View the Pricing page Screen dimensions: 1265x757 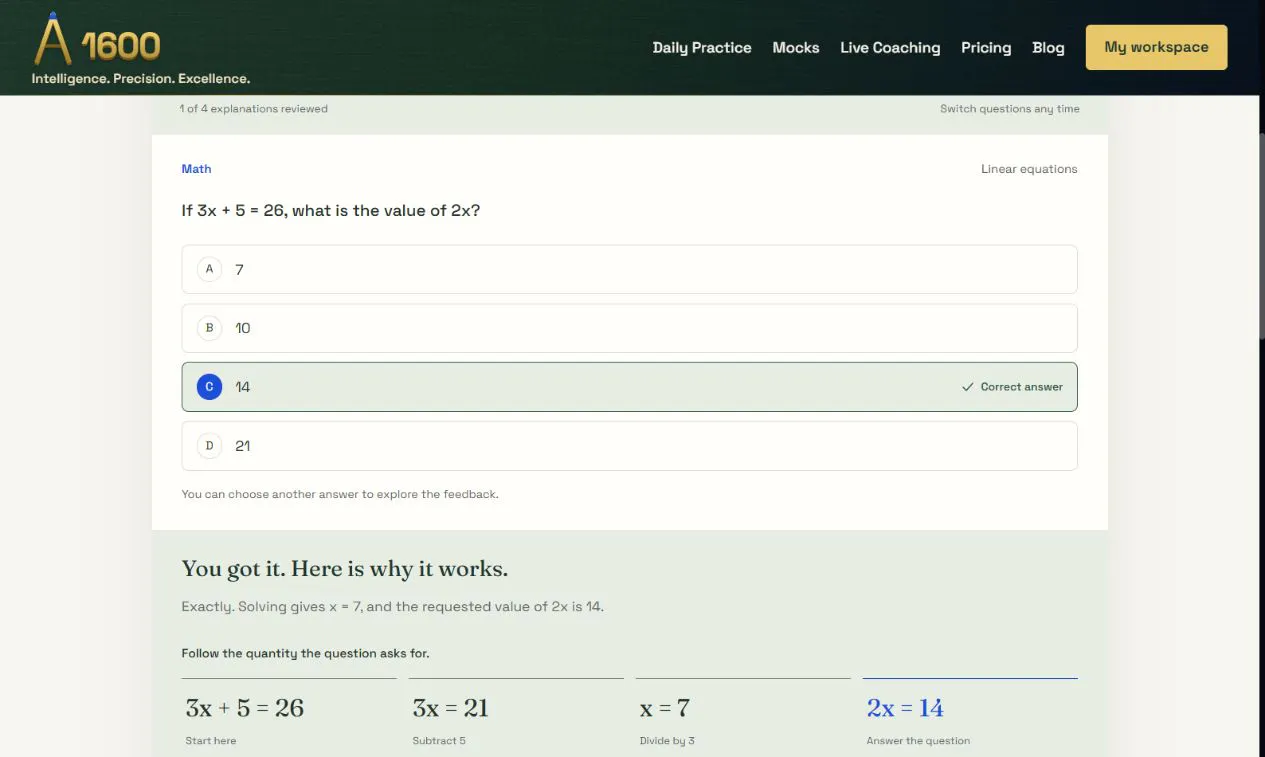point(986,47)
